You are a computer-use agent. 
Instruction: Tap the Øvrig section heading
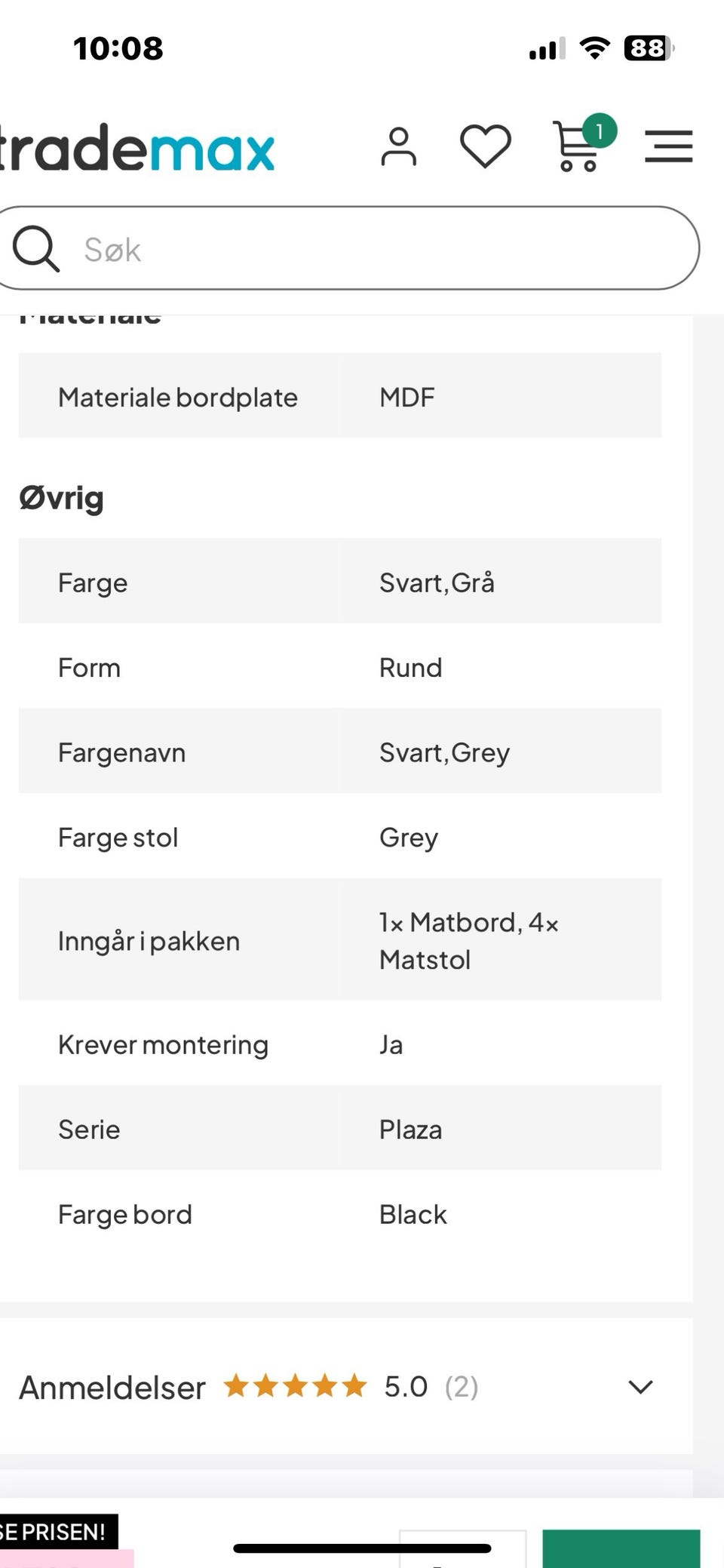point(62,499)
